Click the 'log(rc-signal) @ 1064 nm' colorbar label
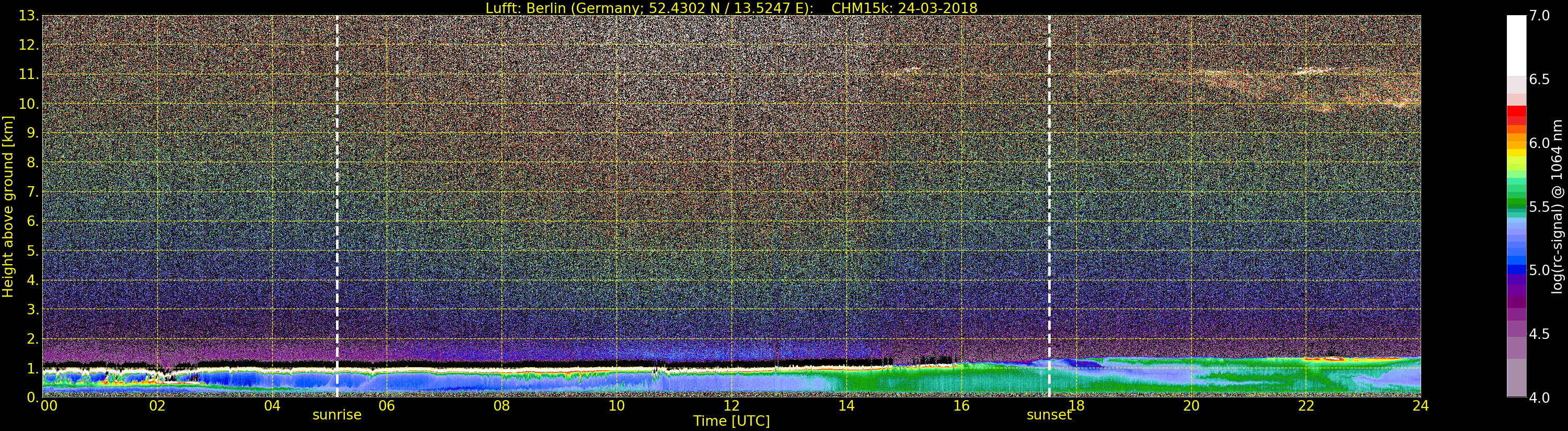Viewport: 1568px width, 431px height. [1558, 206]
